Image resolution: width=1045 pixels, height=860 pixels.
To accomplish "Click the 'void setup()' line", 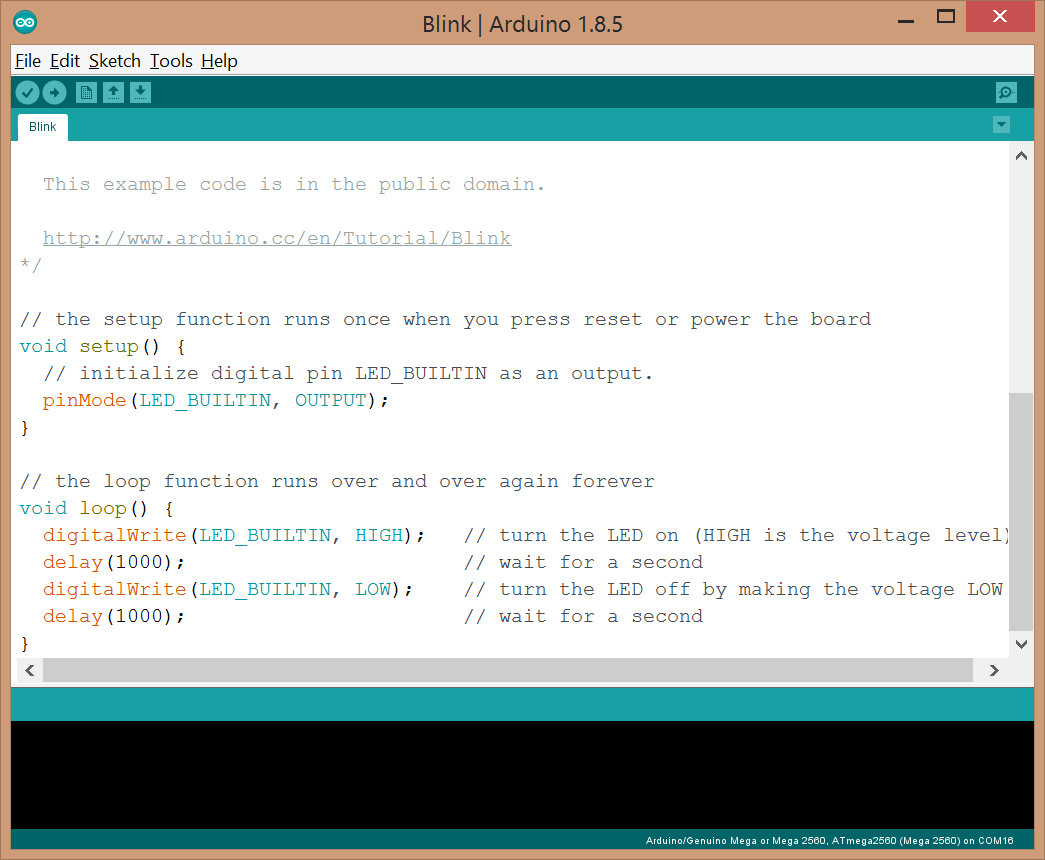I will [x=103, y=347].
